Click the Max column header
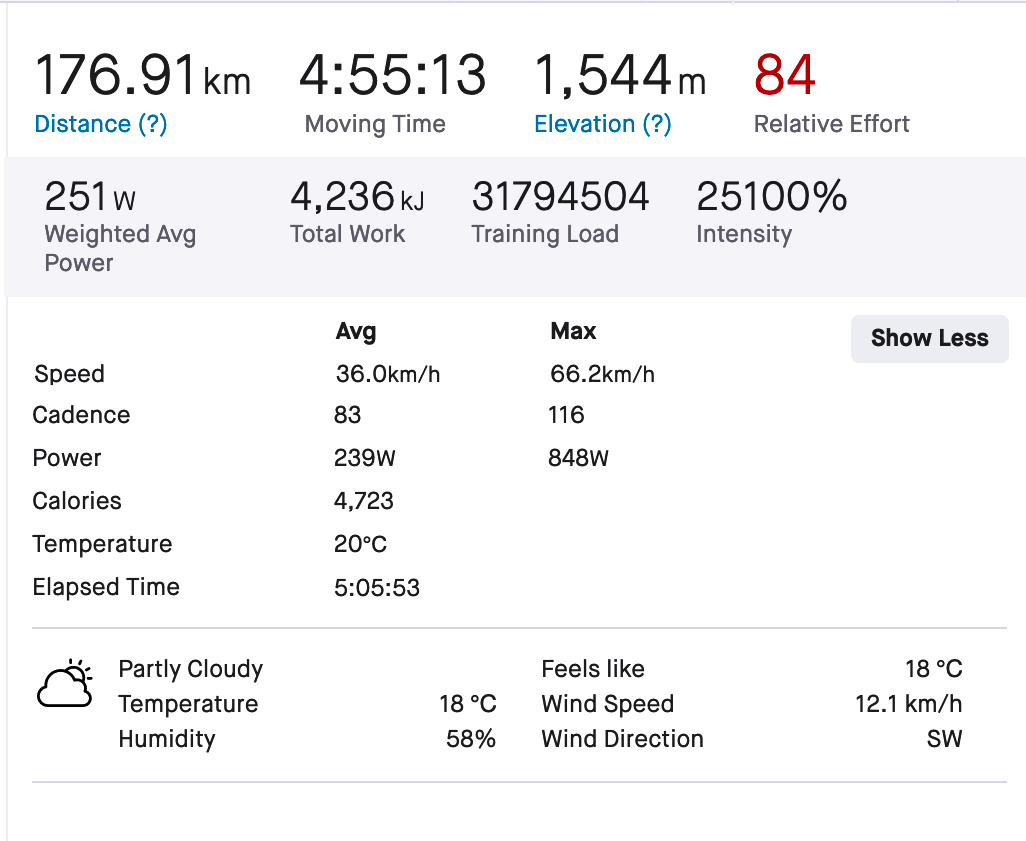 (573, 332)
